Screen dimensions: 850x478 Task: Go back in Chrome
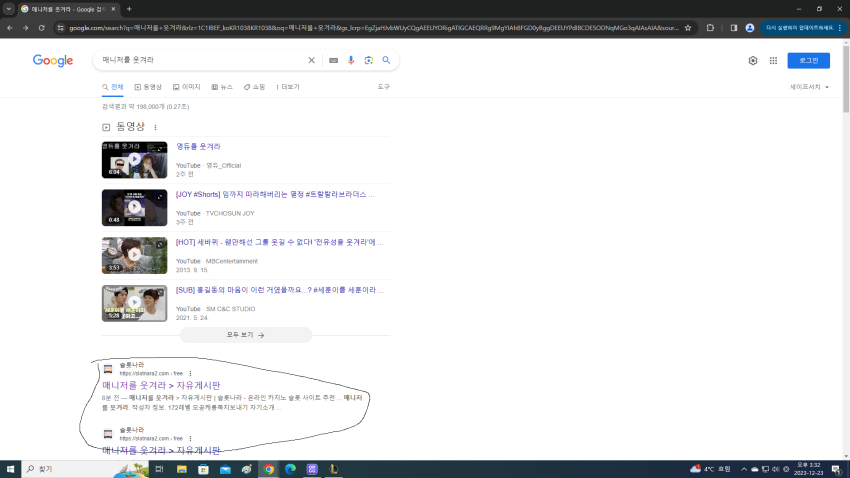pyautogui.click(x=10, y=28)
